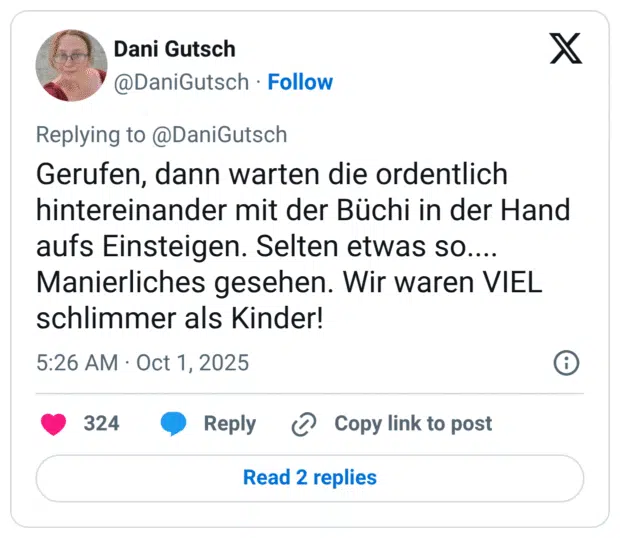Click the blue reply speech bubble icon
Screen dimensions: 620x538
coord(174,424)
